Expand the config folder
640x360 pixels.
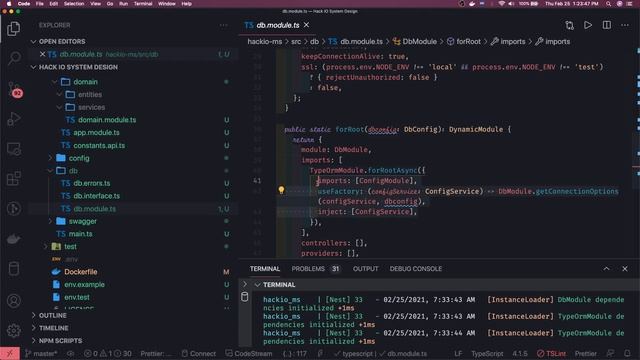point(50,158)
